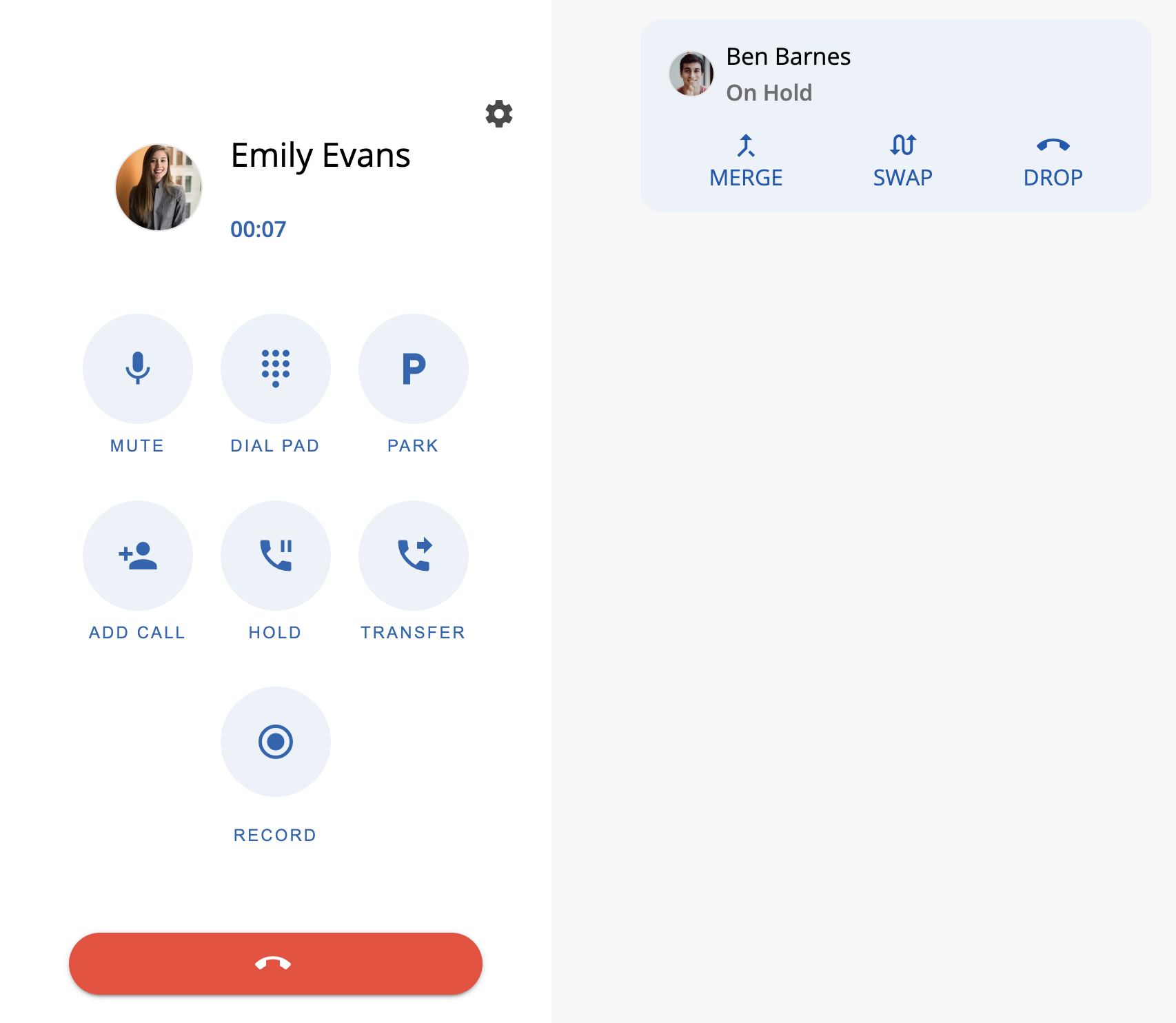Select the SWAP text label

pyautogui.click(x=903, y=178)
